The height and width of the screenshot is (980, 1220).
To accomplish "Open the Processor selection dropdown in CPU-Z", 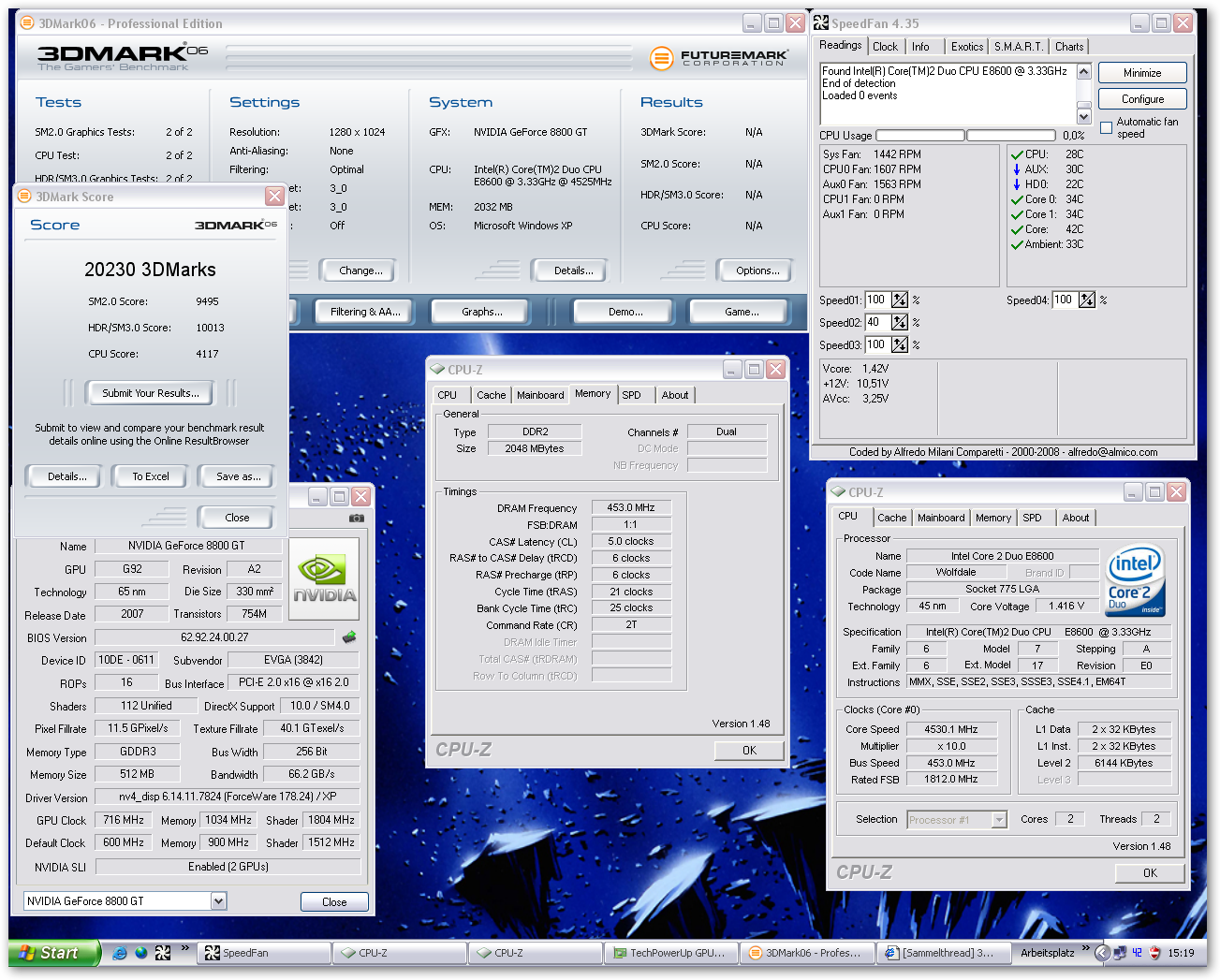I will 999,820.
